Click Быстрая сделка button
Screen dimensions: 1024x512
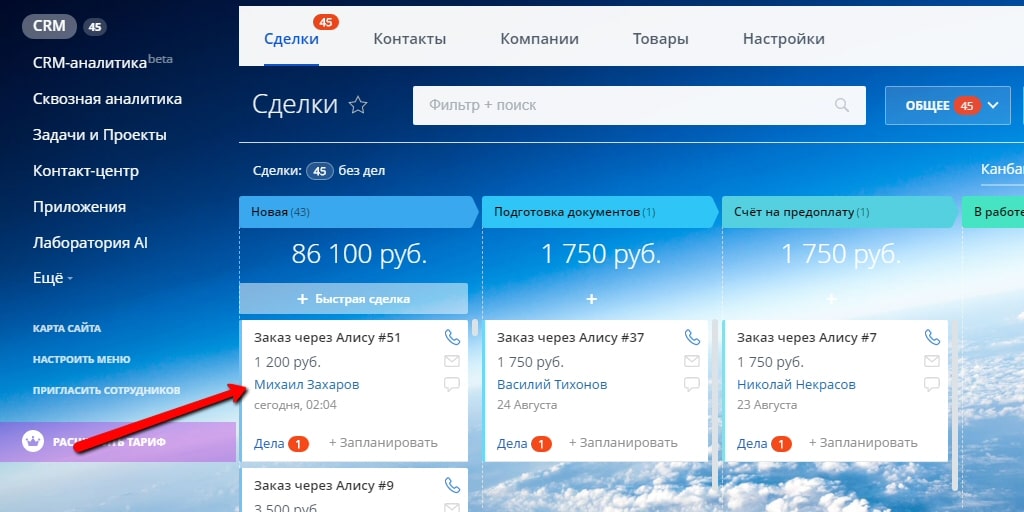point(353,299)
